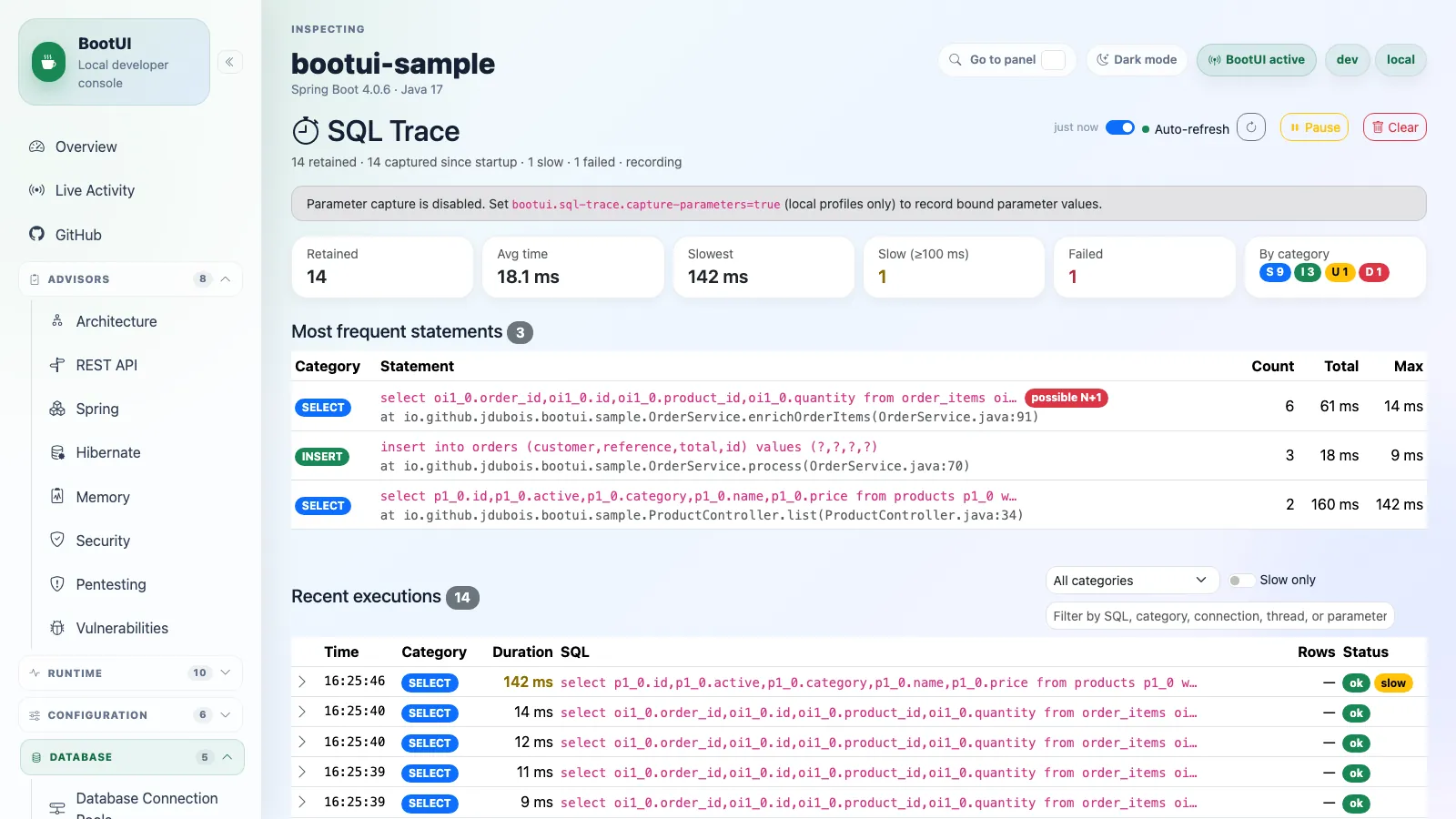Click the select from products statement with 160 ms total

[698, 496]
